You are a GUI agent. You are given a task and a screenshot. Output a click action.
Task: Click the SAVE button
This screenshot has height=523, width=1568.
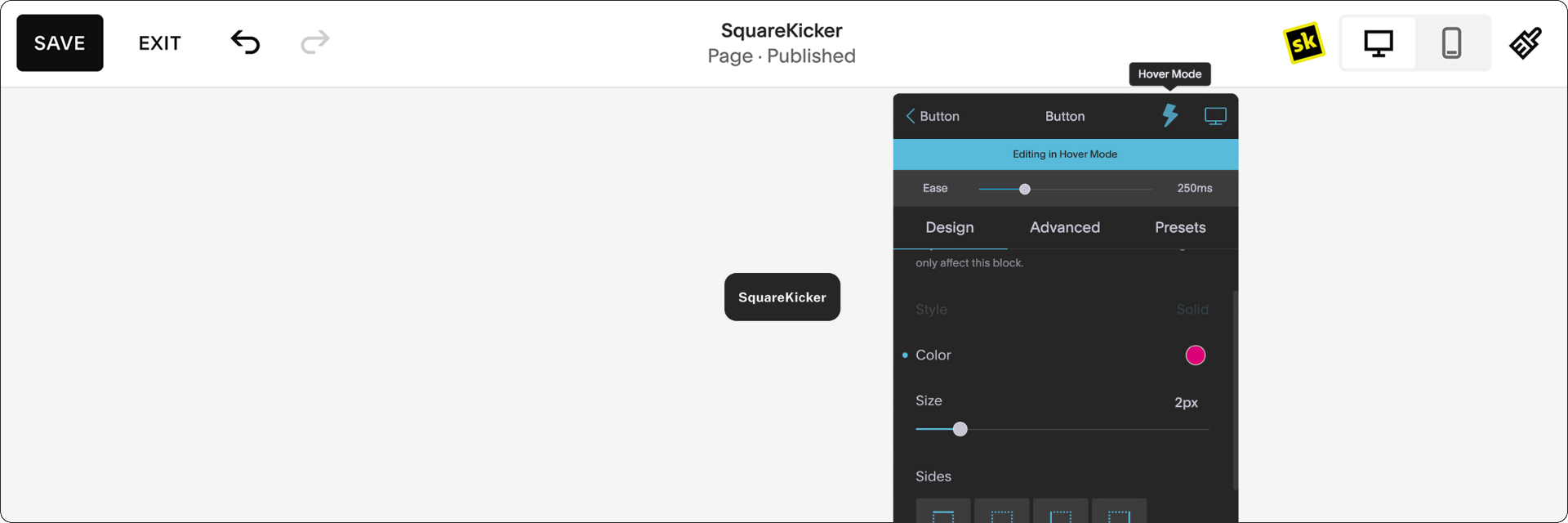60,42
